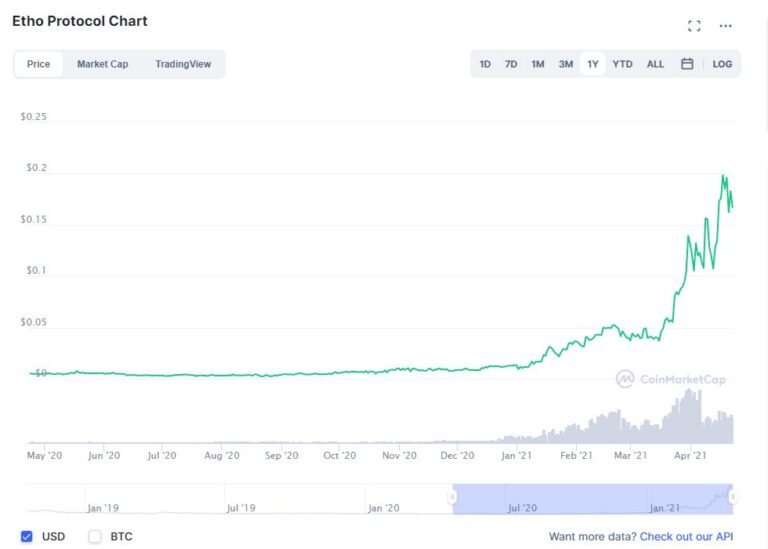768x549 pixels.
Task: Show ALL time price history
Action: [x=655, y=64]
